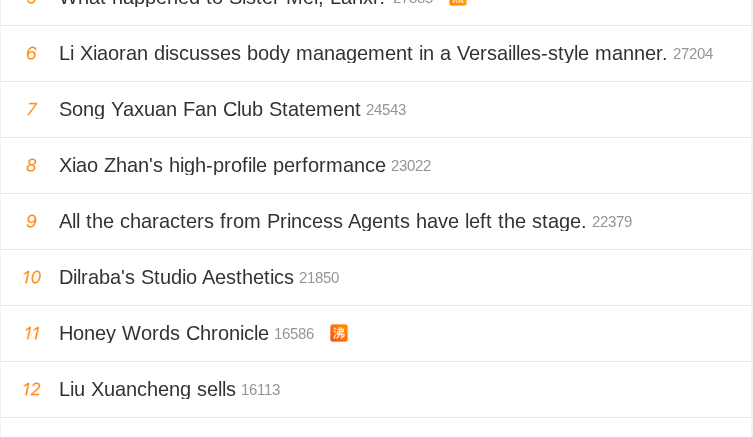This screenshot has height=437, width=753.
Task: Click the heat count 27204
Action: pos(693,54)
